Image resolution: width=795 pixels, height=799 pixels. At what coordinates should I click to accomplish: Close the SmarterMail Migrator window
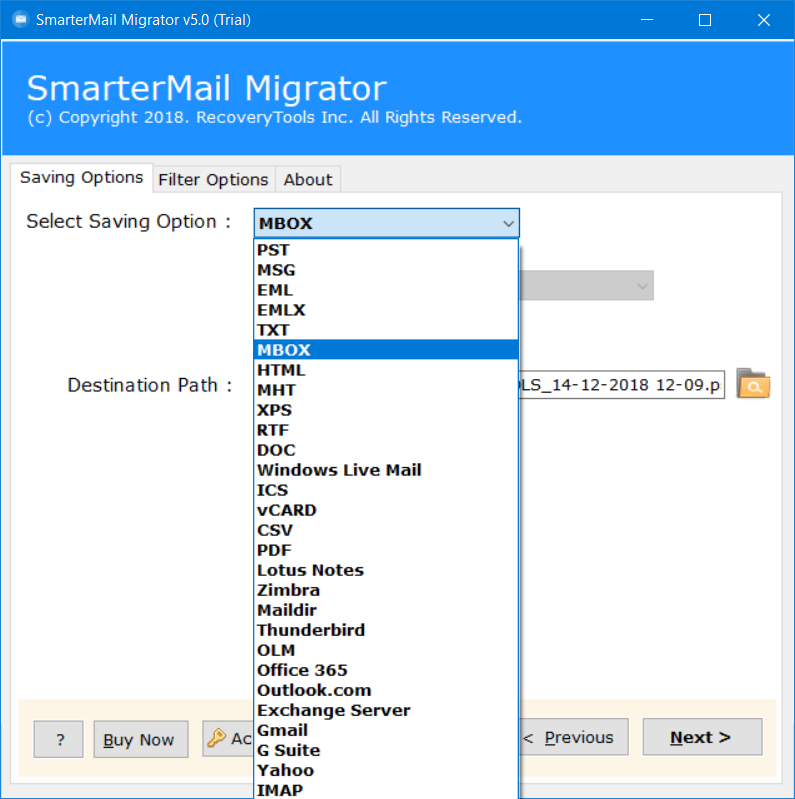pos(763,19)
